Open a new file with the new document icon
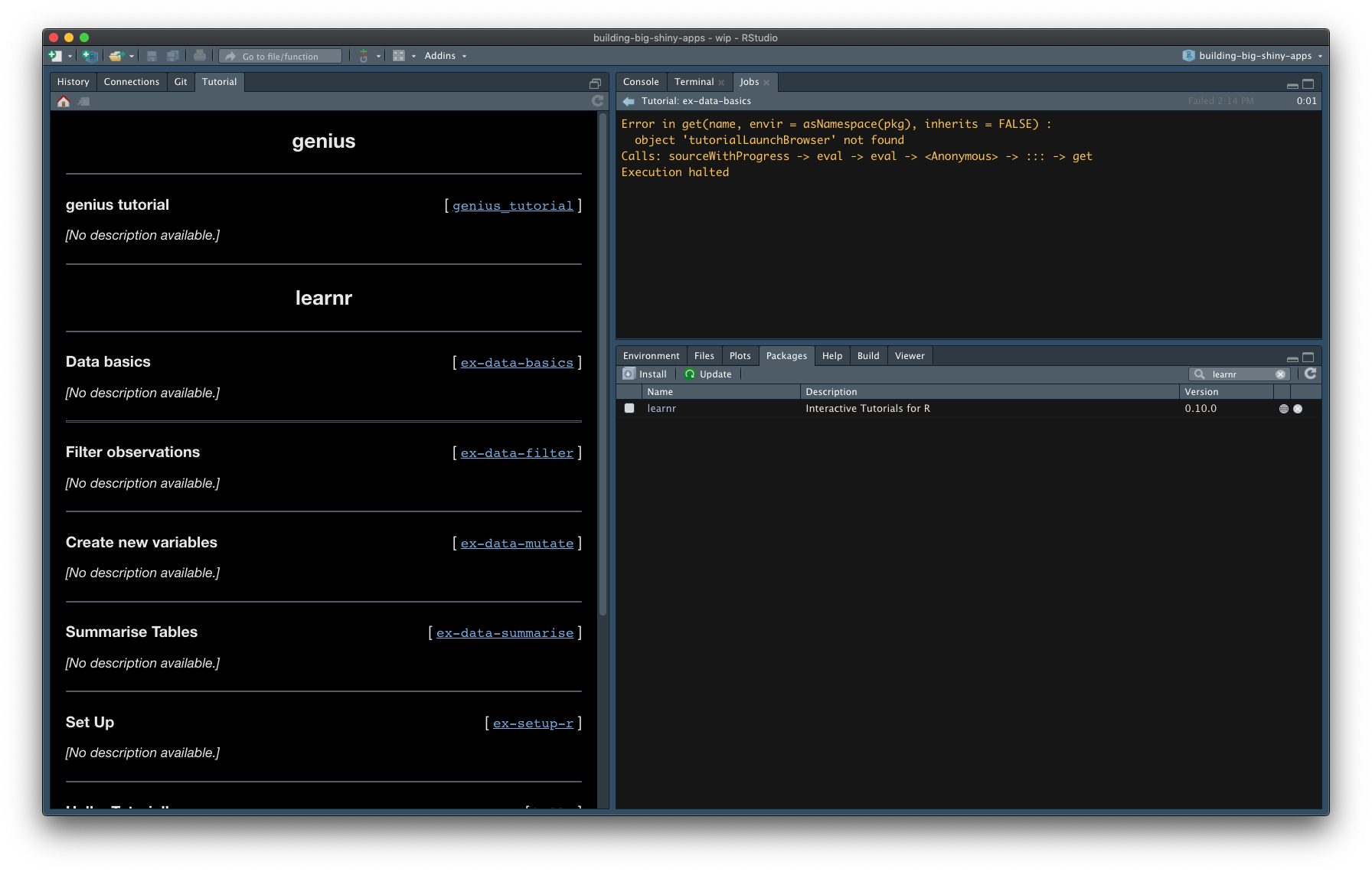Image resolution: width=1372 pixels, height=872 pixels. click(54, 55)
